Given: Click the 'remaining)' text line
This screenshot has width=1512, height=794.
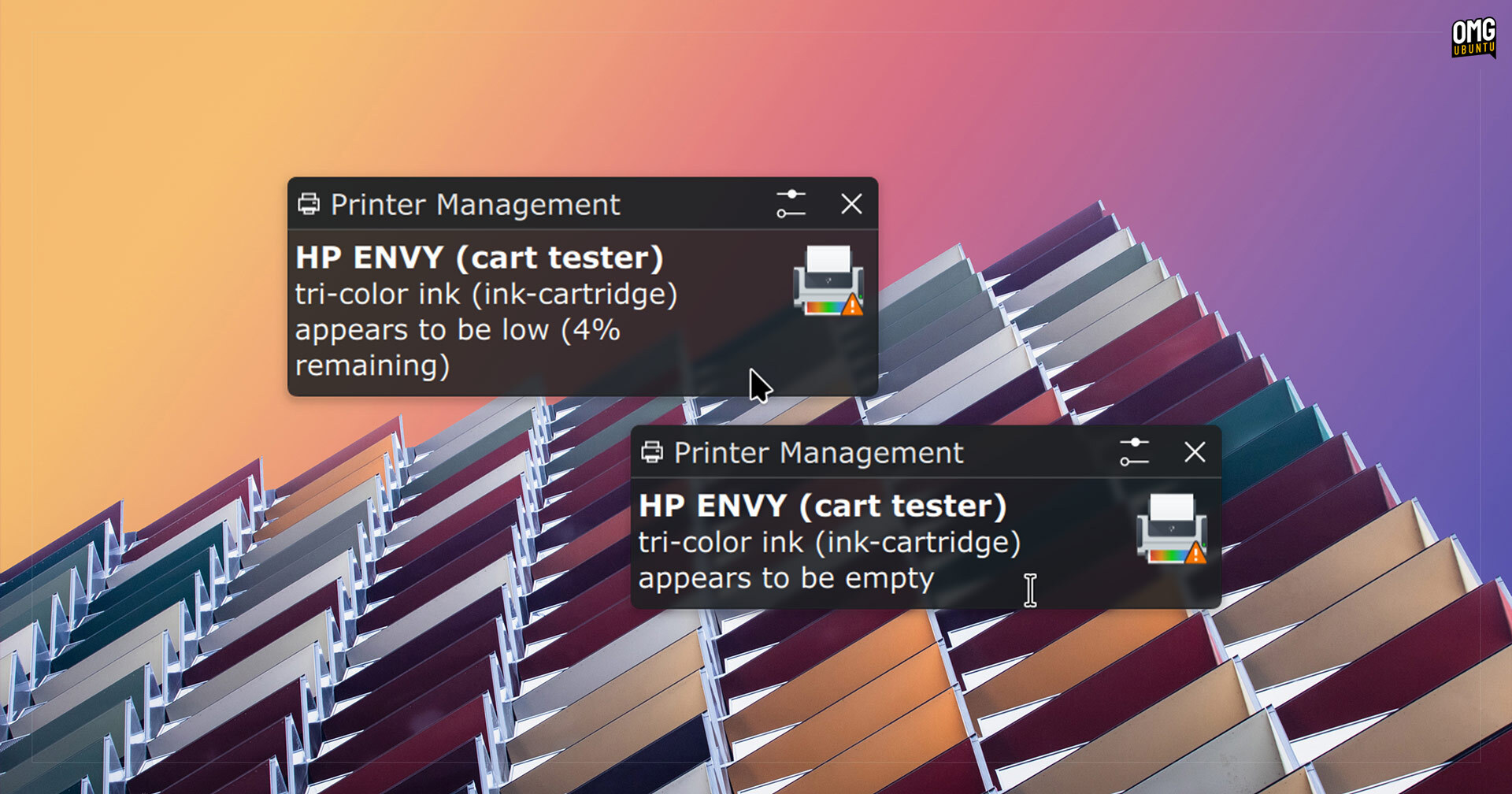Looking at the screenshot, I should [372, 366].
